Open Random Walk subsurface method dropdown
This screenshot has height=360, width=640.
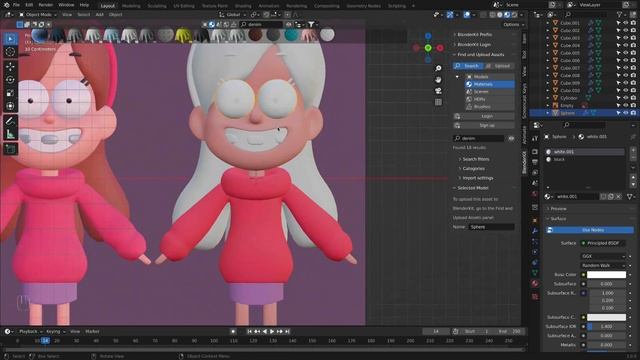coord(603,265)
